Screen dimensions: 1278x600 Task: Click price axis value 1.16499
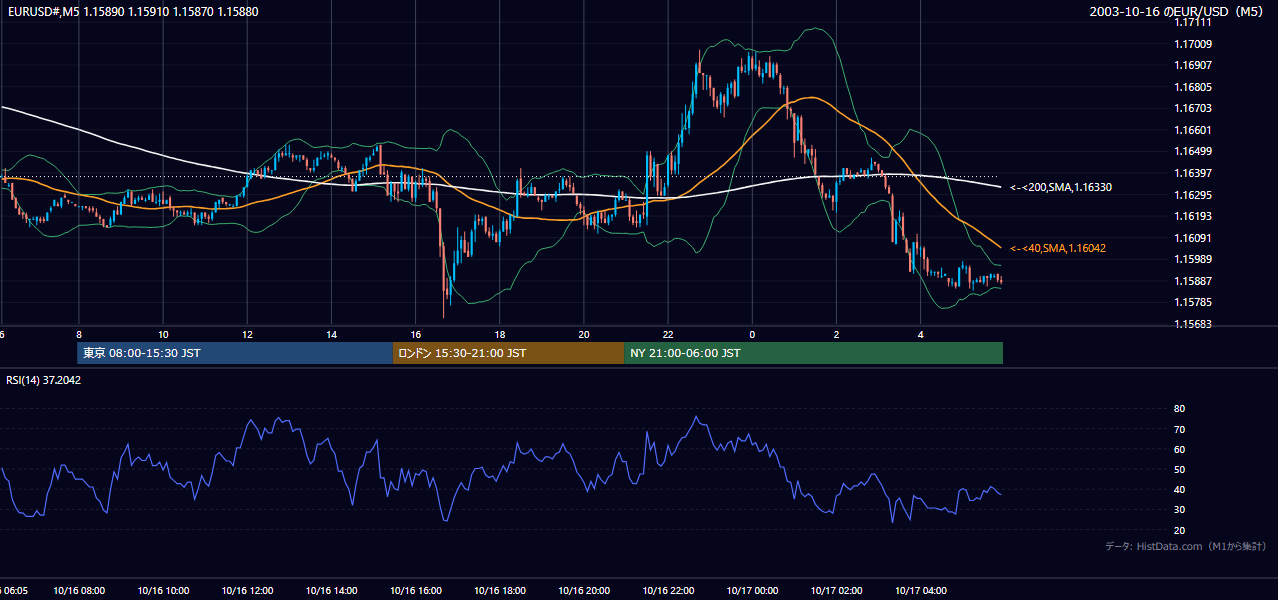(1193, 152)
